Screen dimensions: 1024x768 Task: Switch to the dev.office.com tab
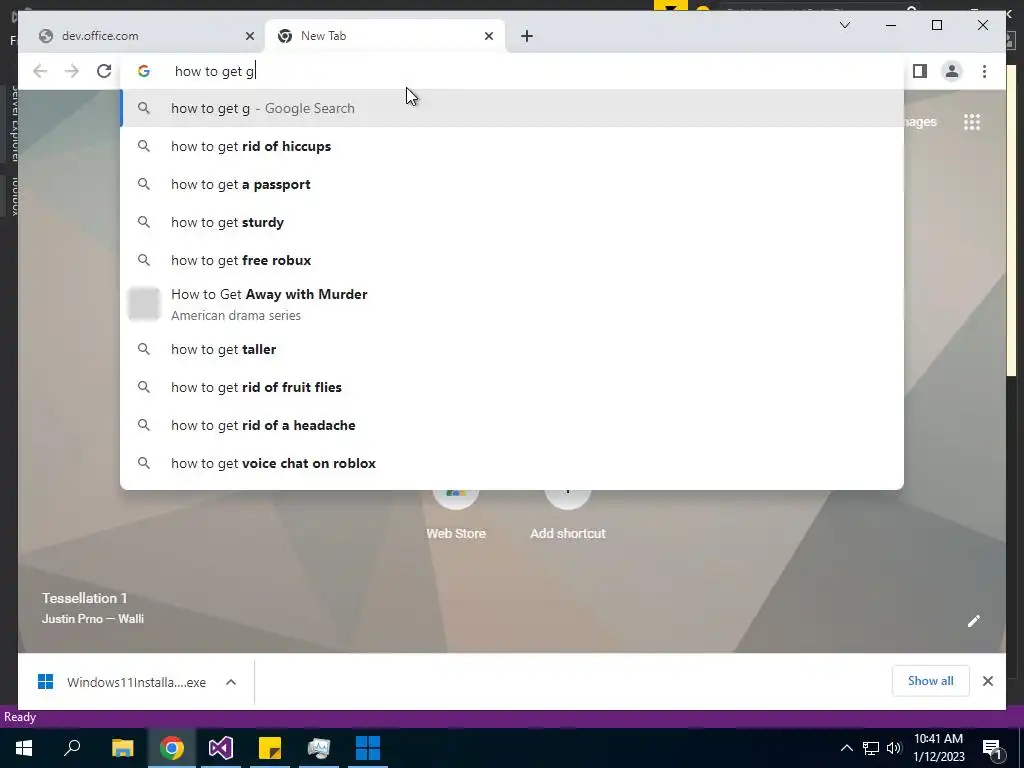coord(142,36)
